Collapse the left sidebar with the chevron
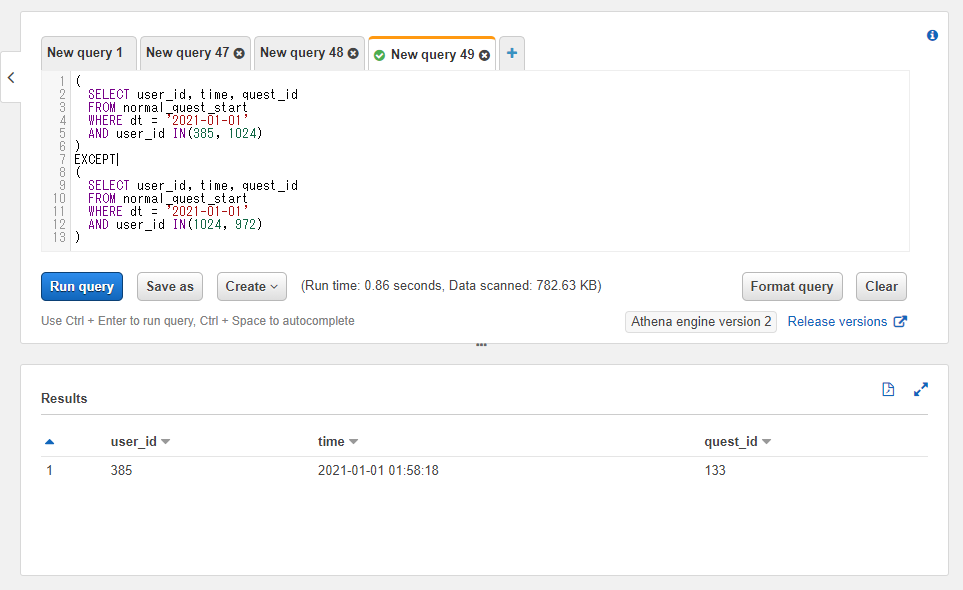This screenshot has height=590, width=963. click(11, 77)
